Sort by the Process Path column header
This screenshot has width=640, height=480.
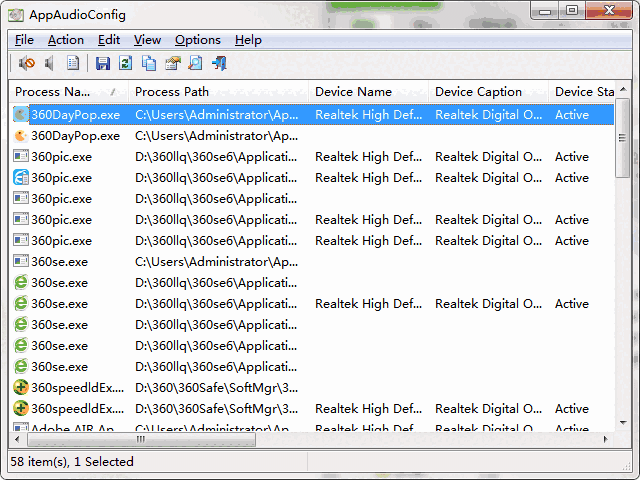pyautogui.click(x=218, y=92)
